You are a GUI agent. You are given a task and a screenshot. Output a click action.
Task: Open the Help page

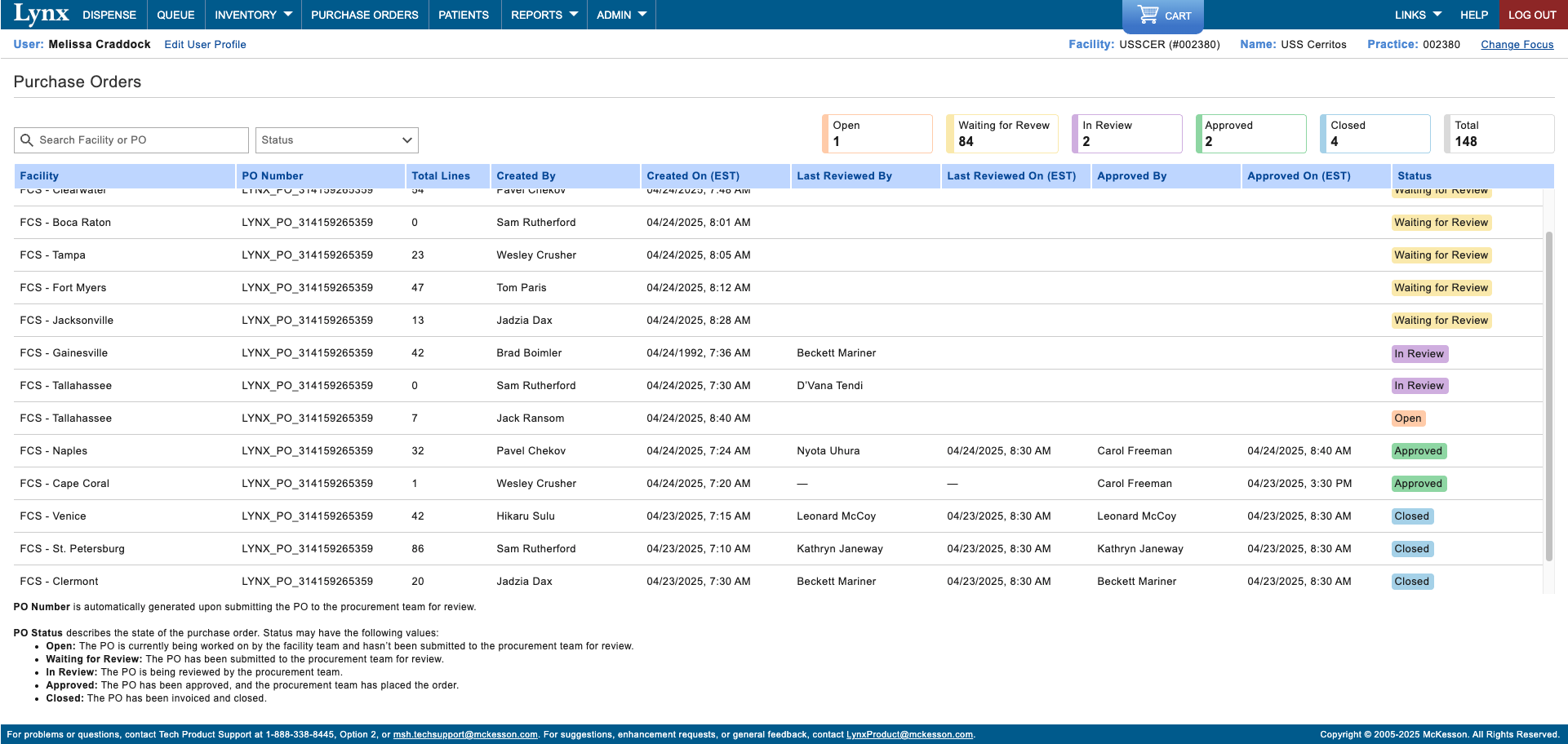tap(1474, 15)
